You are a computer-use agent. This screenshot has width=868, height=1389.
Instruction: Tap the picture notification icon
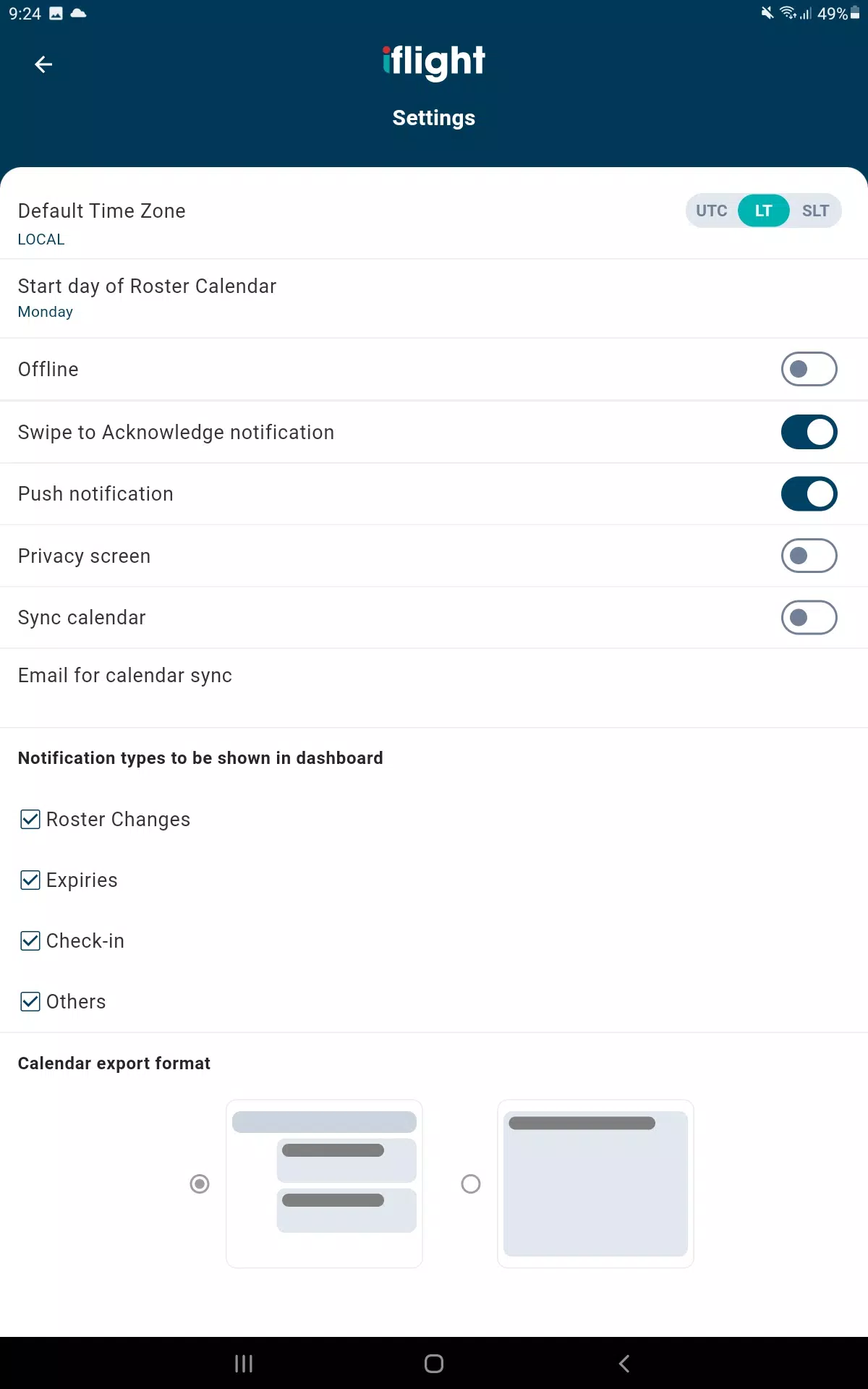pos(56,13)
